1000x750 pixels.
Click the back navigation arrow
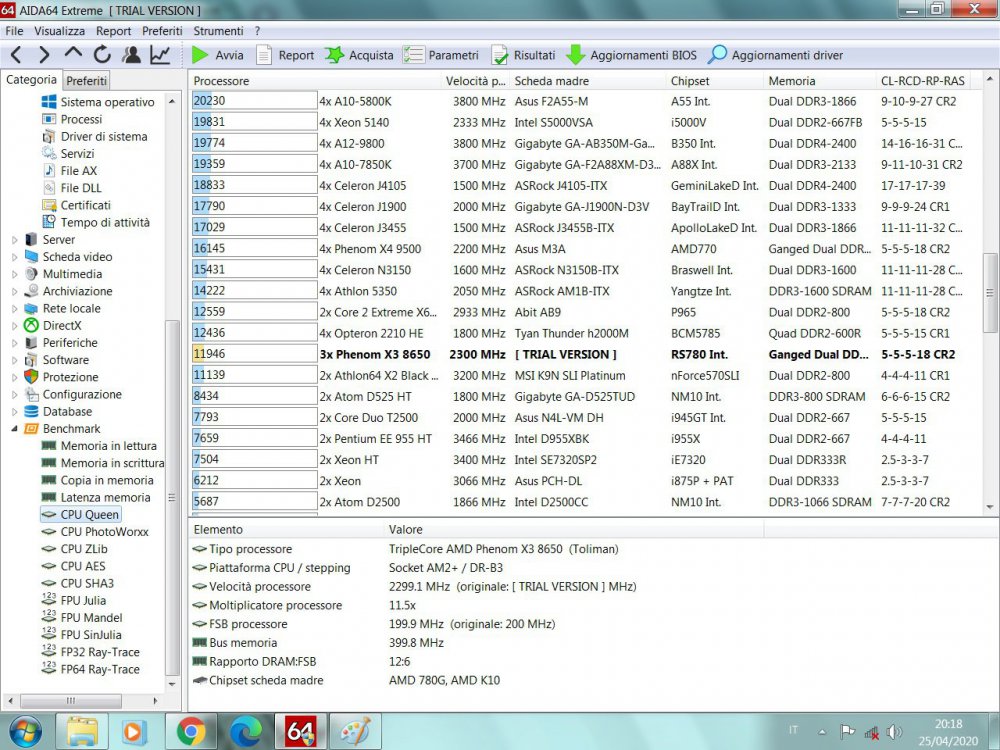[17, 55]
